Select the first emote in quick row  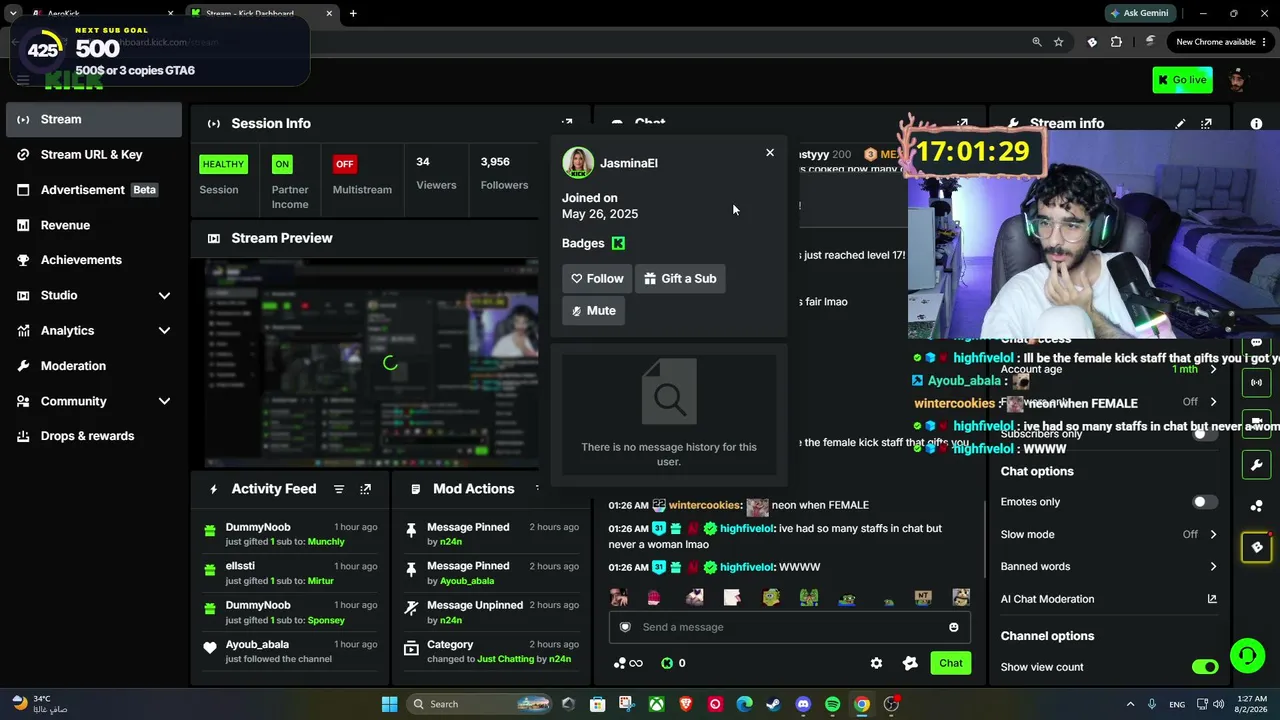[619, 598]
